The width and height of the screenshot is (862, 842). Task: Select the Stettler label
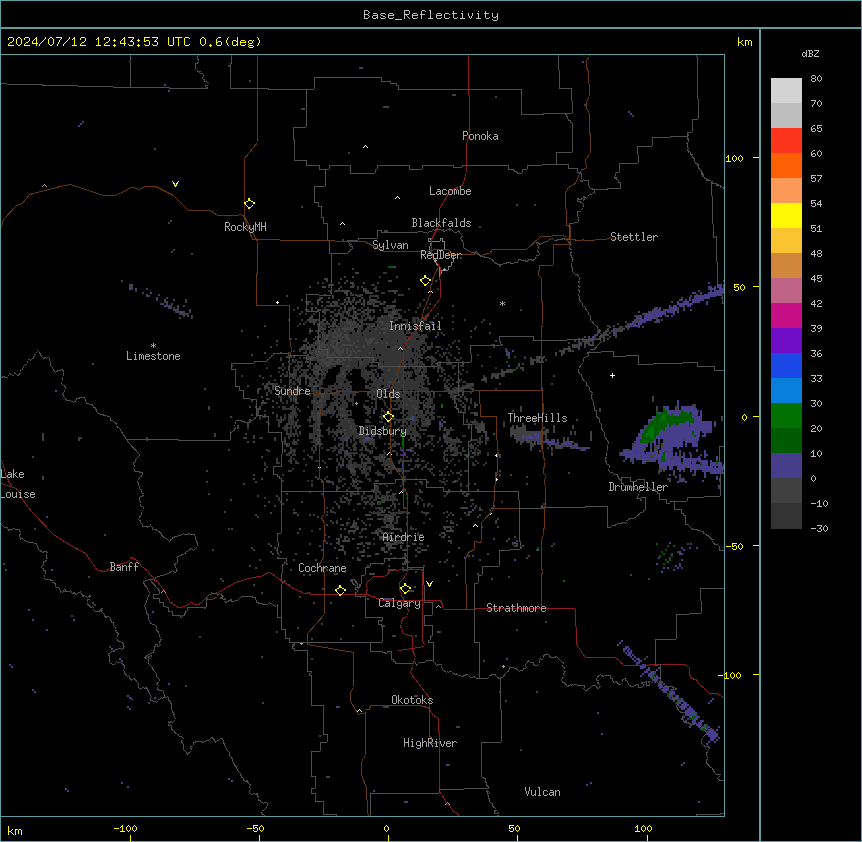point(634,237)
